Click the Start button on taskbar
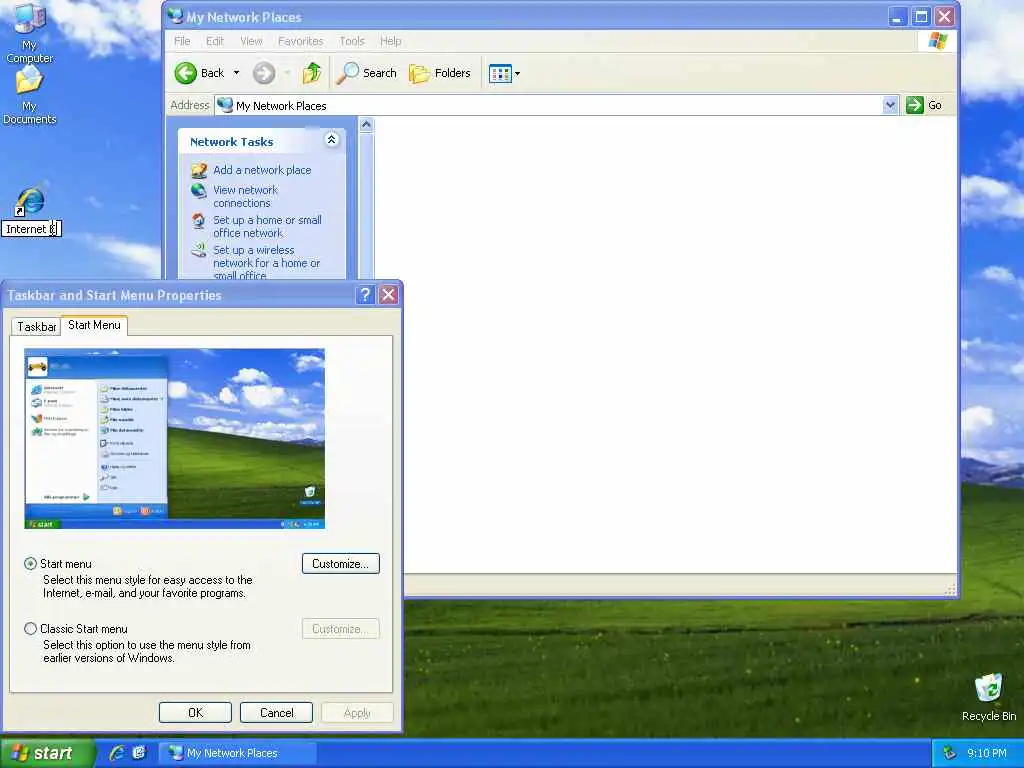Image resolution: width=1024 pixels, height=768 pixels. tap(47, 753)
